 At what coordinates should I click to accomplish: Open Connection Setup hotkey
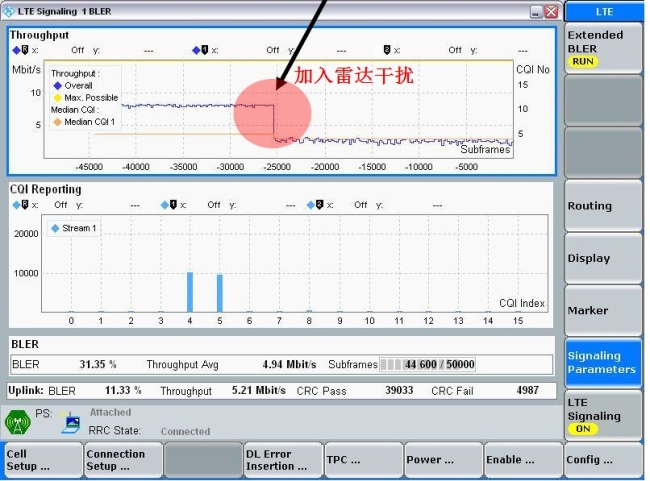tap(123, 460)
